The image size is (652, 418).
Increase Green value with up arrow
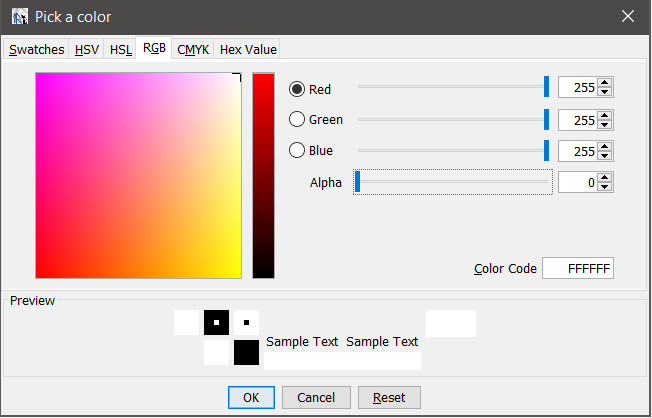604,115
